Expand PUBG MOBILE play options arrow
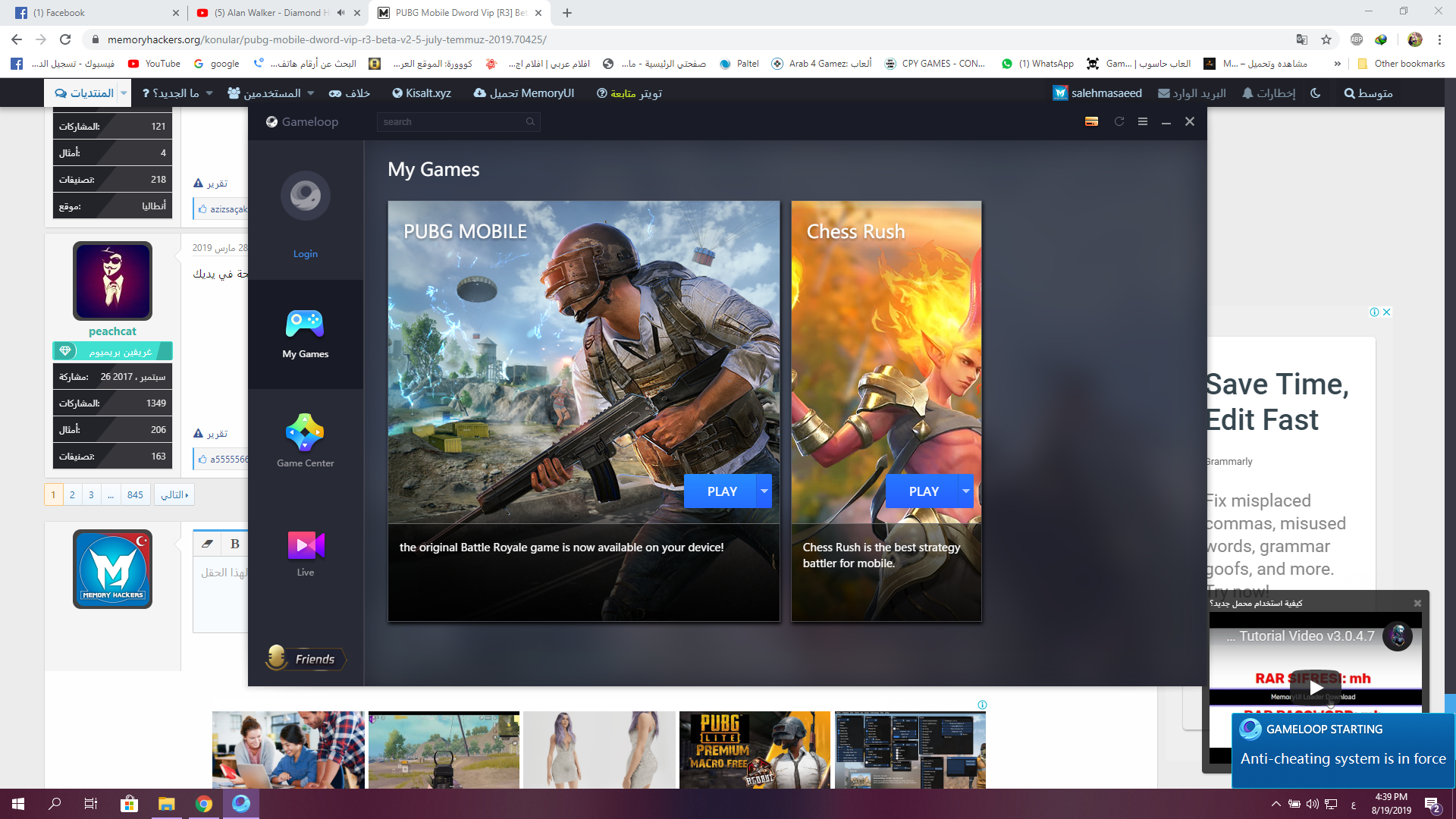The height and width of the screenshot is (819, 1456). pos(764,491)
